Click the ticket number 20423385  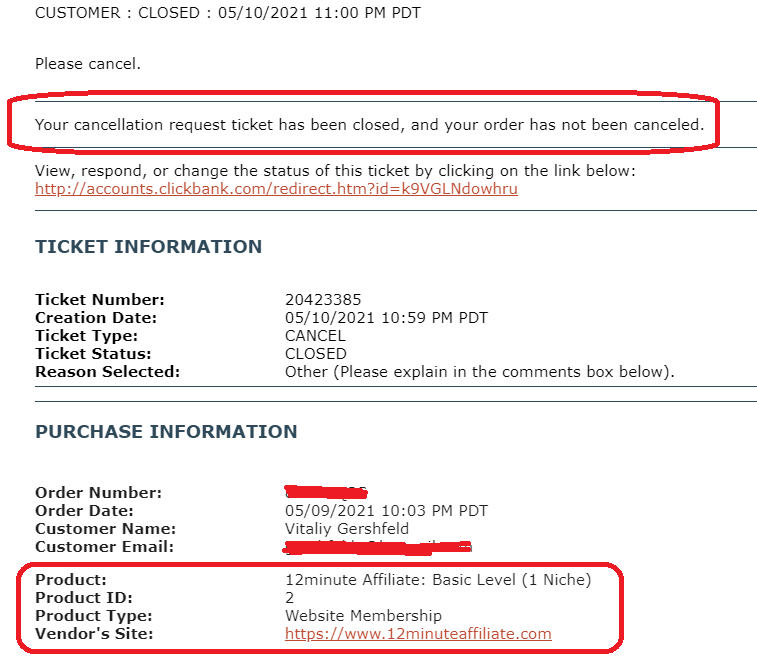(323, 300)
